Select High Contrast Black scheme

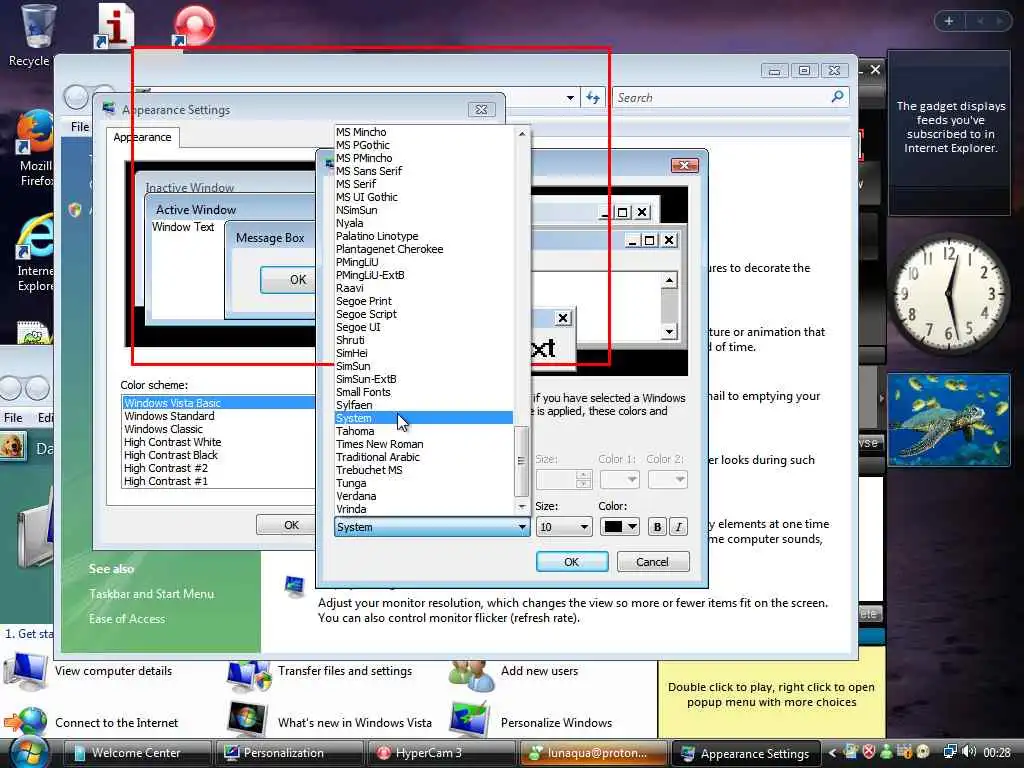170,455
